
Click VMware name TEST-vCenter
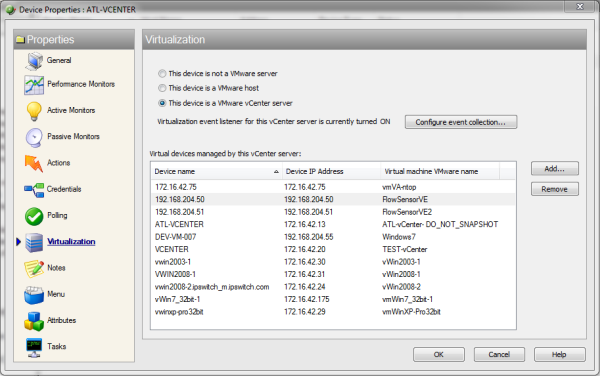pyautogui.click(x=404, y=249)
